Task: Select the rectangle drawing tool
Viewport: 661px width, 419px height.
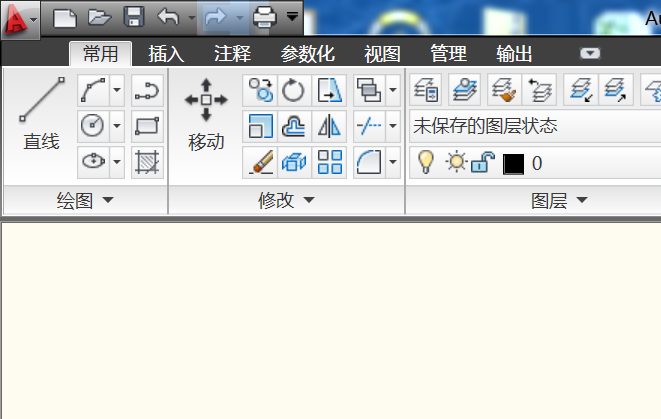Action: point(147,126)
